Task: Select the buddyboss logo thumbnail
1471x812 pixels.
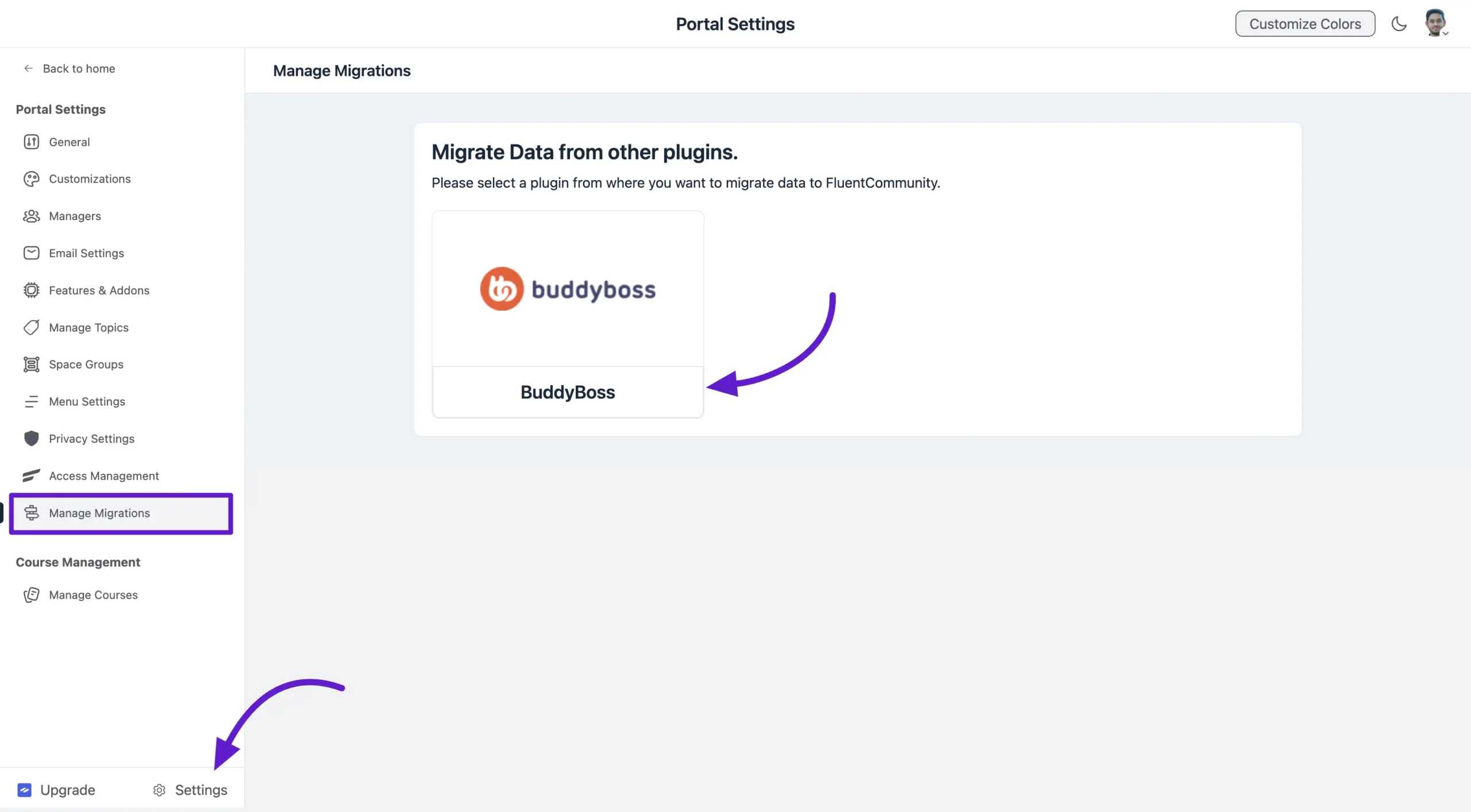Action: point(568,289)
